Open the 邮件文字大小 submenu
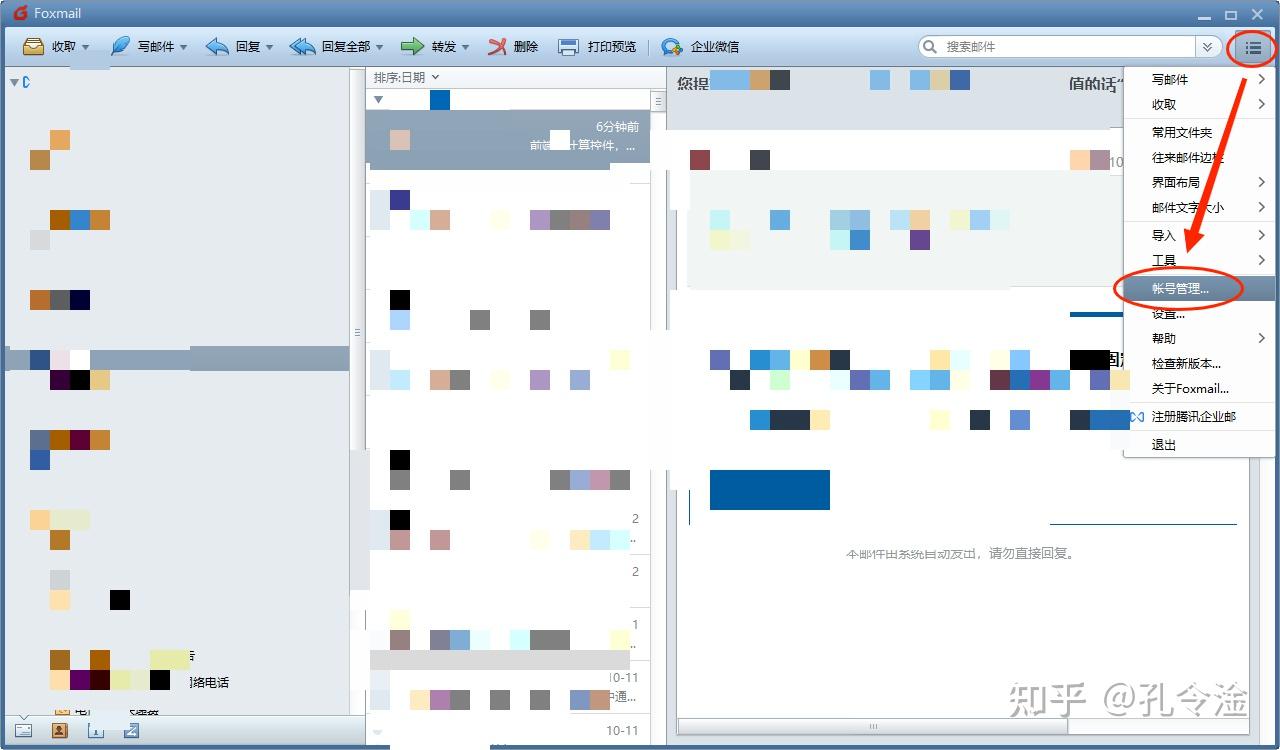This screenshot has width=1280, height=750. [x=1199, y=207]
